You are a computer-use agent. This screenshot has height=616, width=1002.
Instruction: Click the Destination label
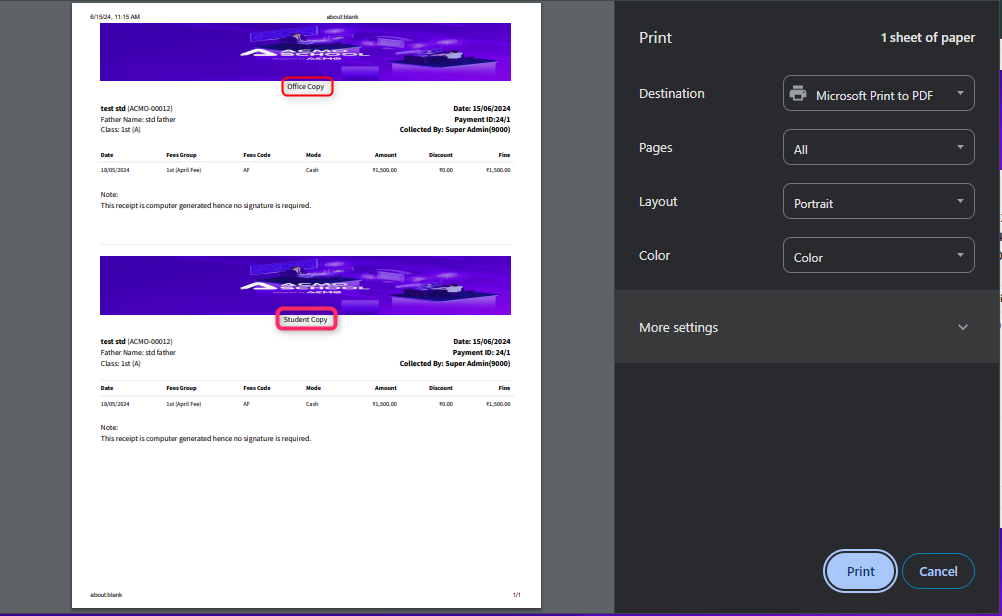click(x=671, y=94)
